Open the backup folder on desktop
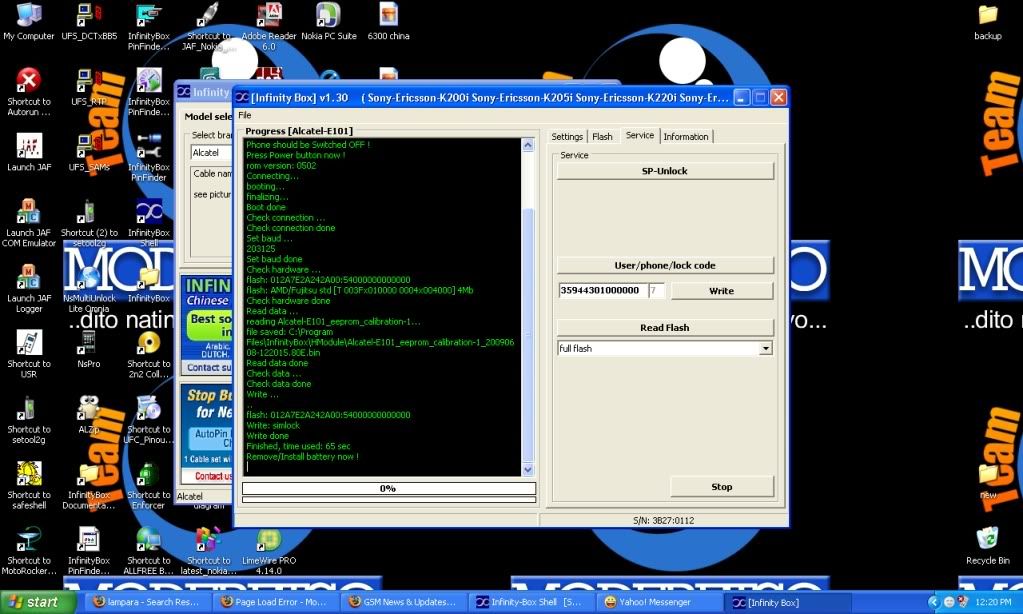Viewport: 1023px width, 614px height. pyautogui.click(x=987, y=17)
